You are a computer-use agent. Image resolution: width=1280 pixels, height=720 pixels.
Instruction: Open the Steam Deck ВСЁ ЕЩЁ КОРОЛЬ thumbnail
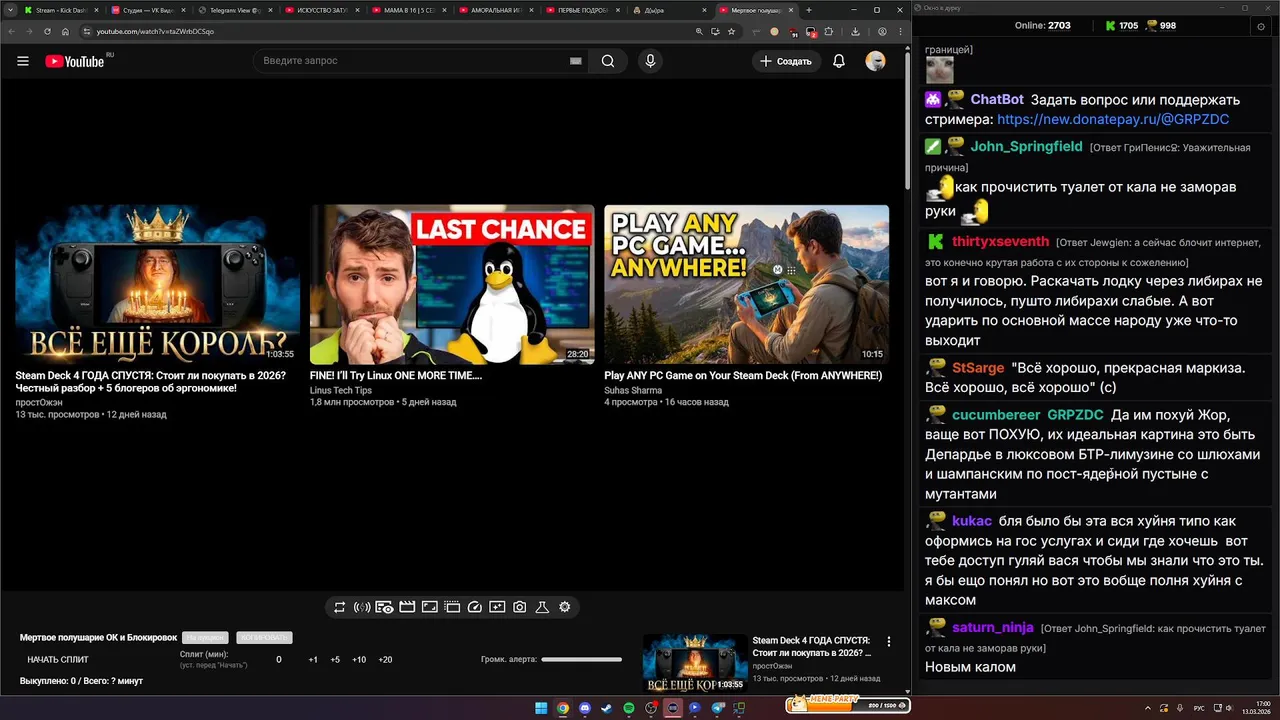click(157, 285)
